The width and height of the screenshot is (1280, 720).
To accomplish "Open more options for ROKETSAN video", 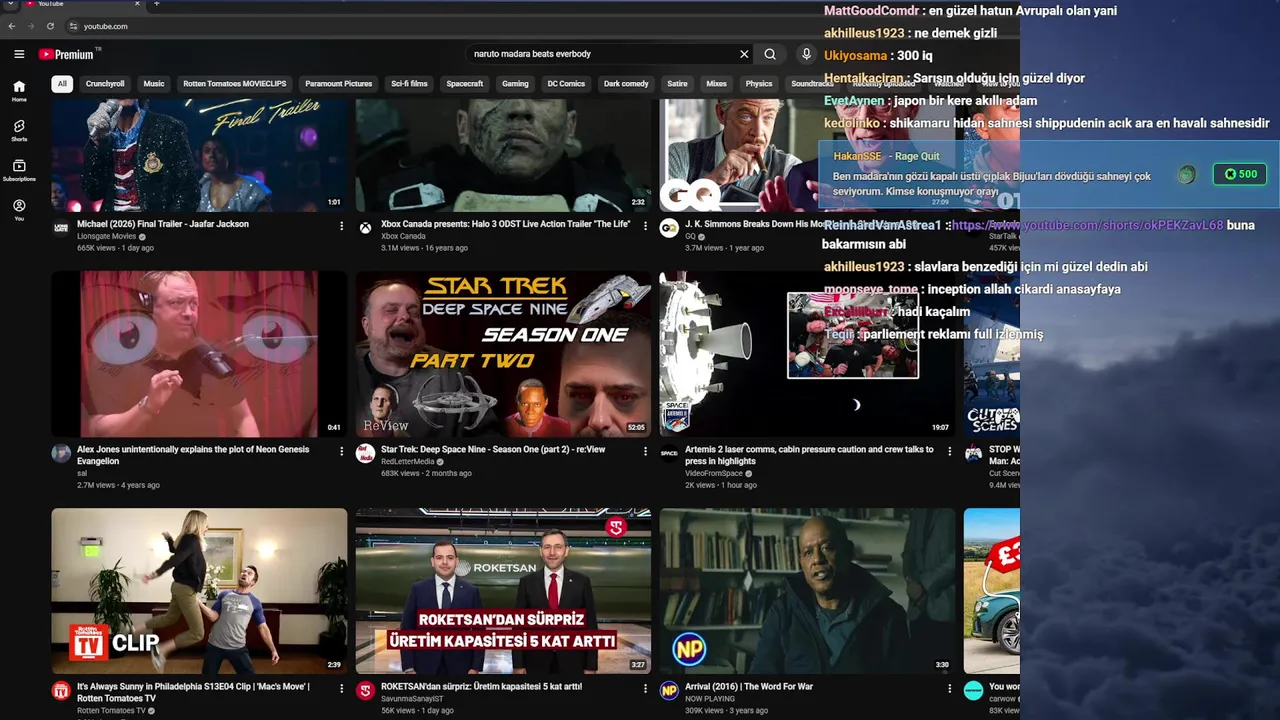I will point(645,688).
